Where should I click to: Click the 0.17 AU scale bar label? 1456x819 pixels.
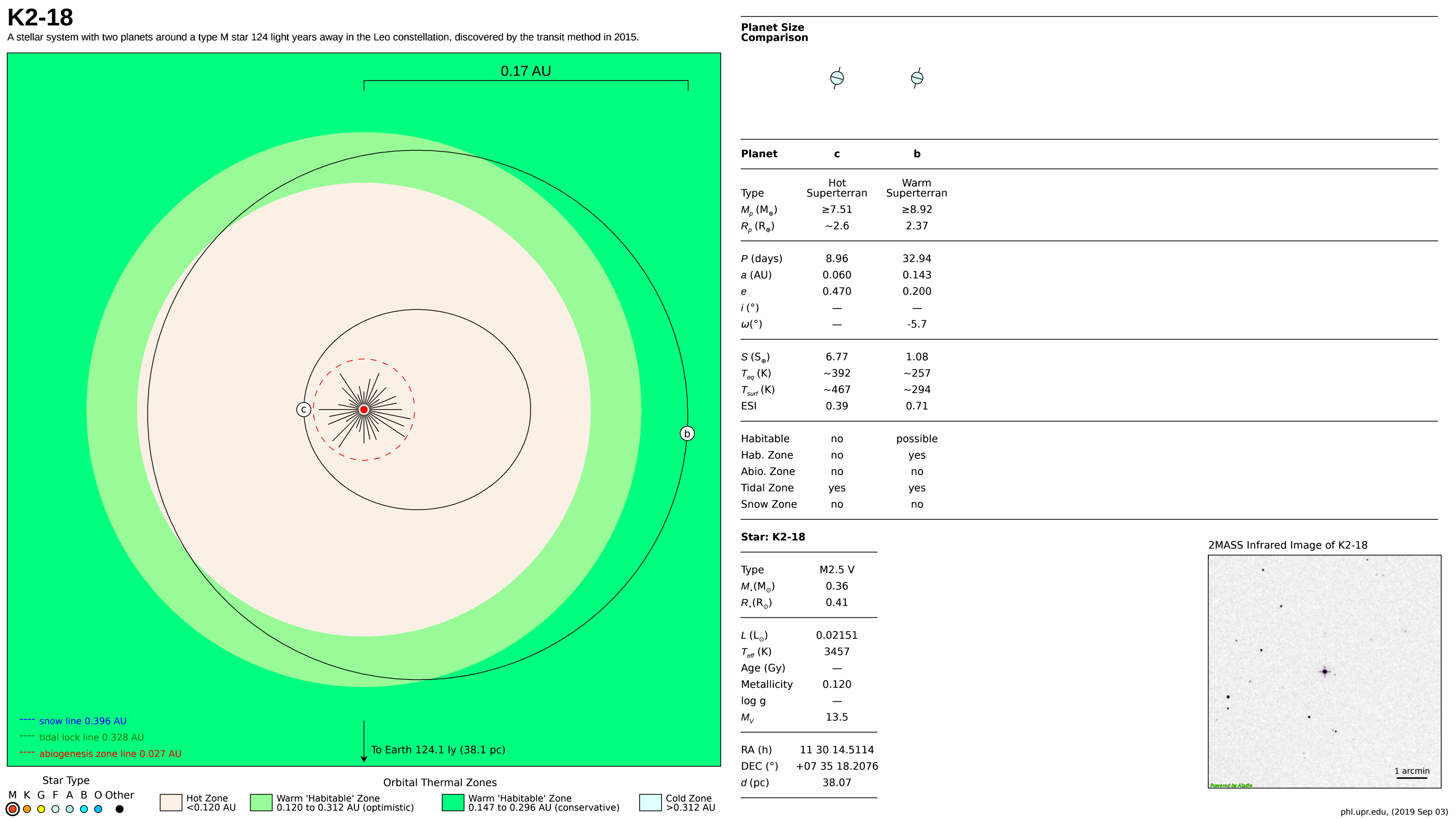tap(525, 71)
